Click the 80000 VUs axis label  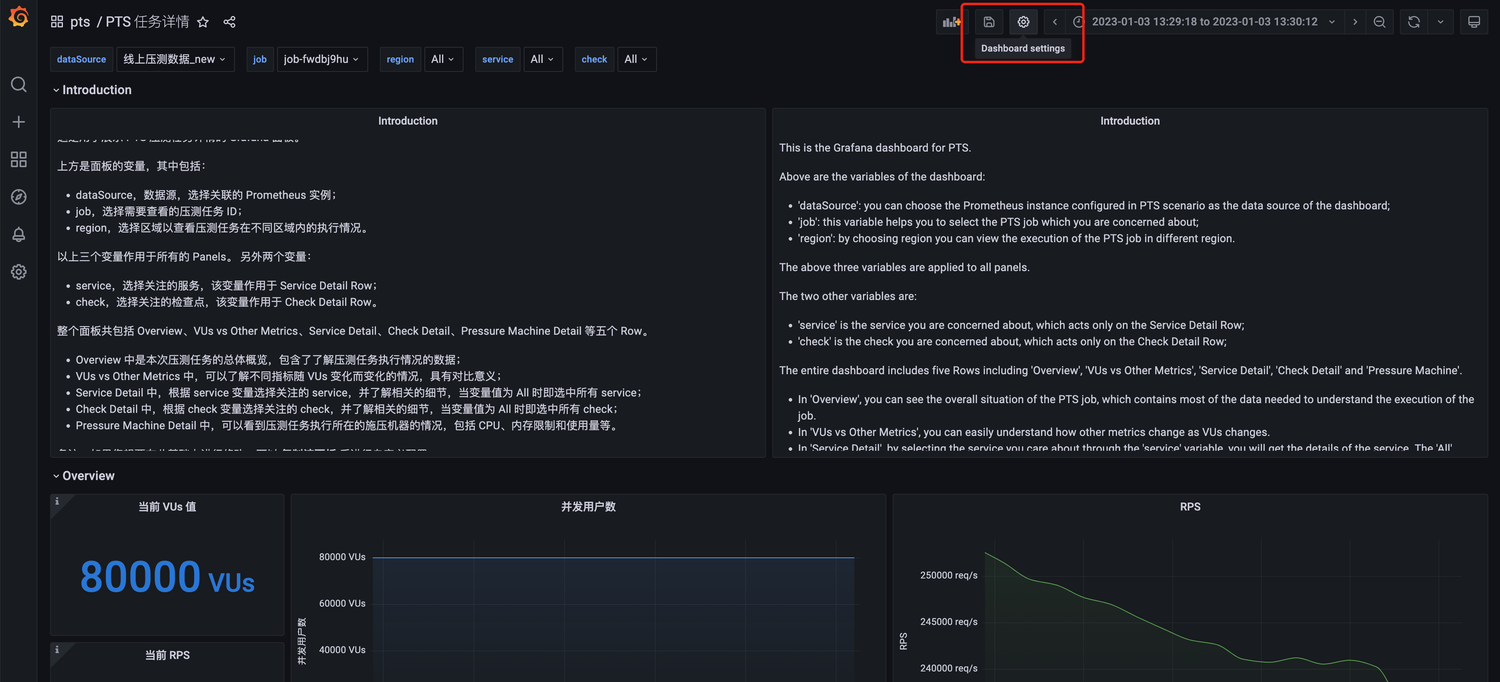[342, 557]
